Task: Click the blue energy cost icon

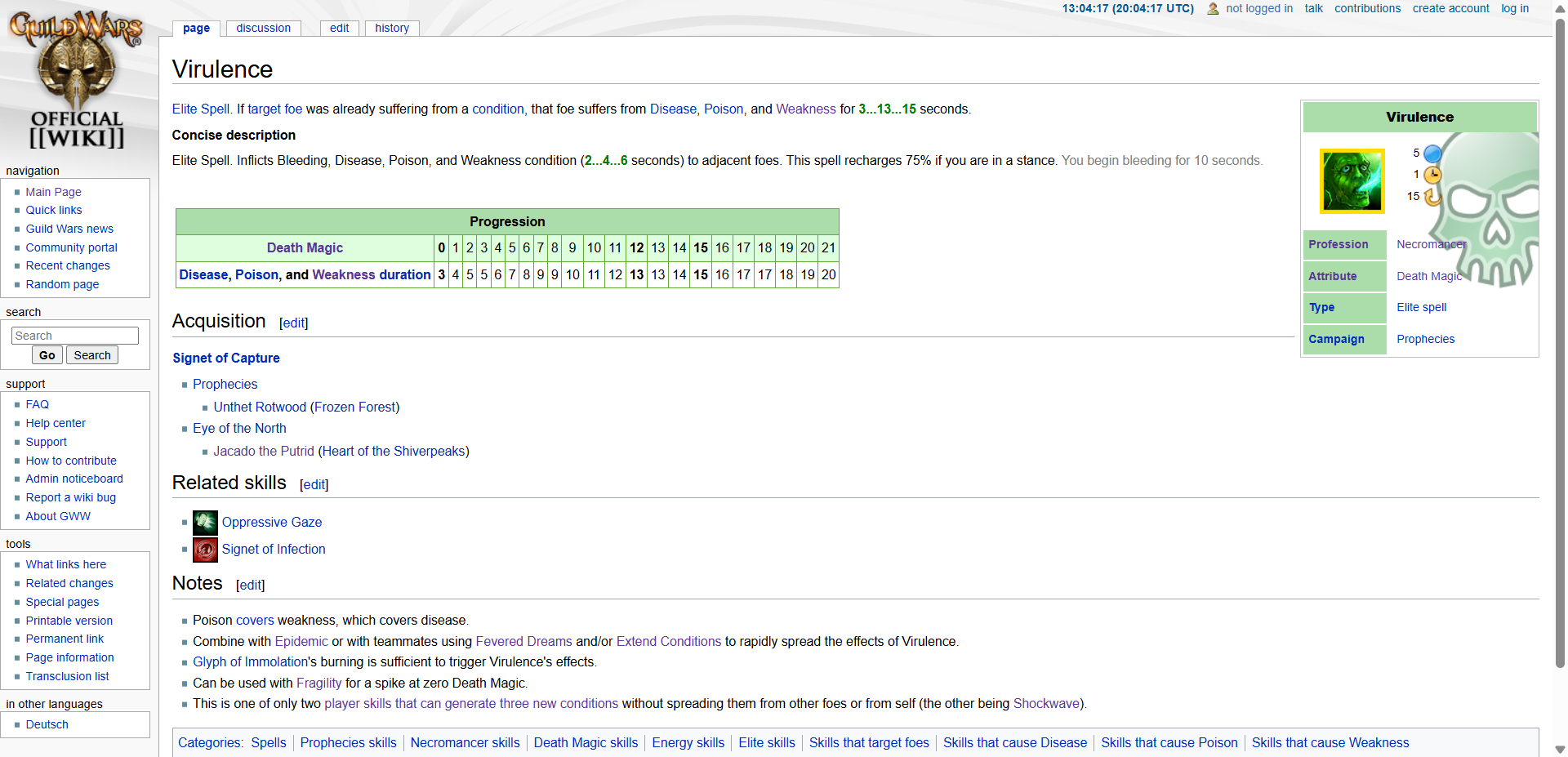Action: (x=1432, y=154)
